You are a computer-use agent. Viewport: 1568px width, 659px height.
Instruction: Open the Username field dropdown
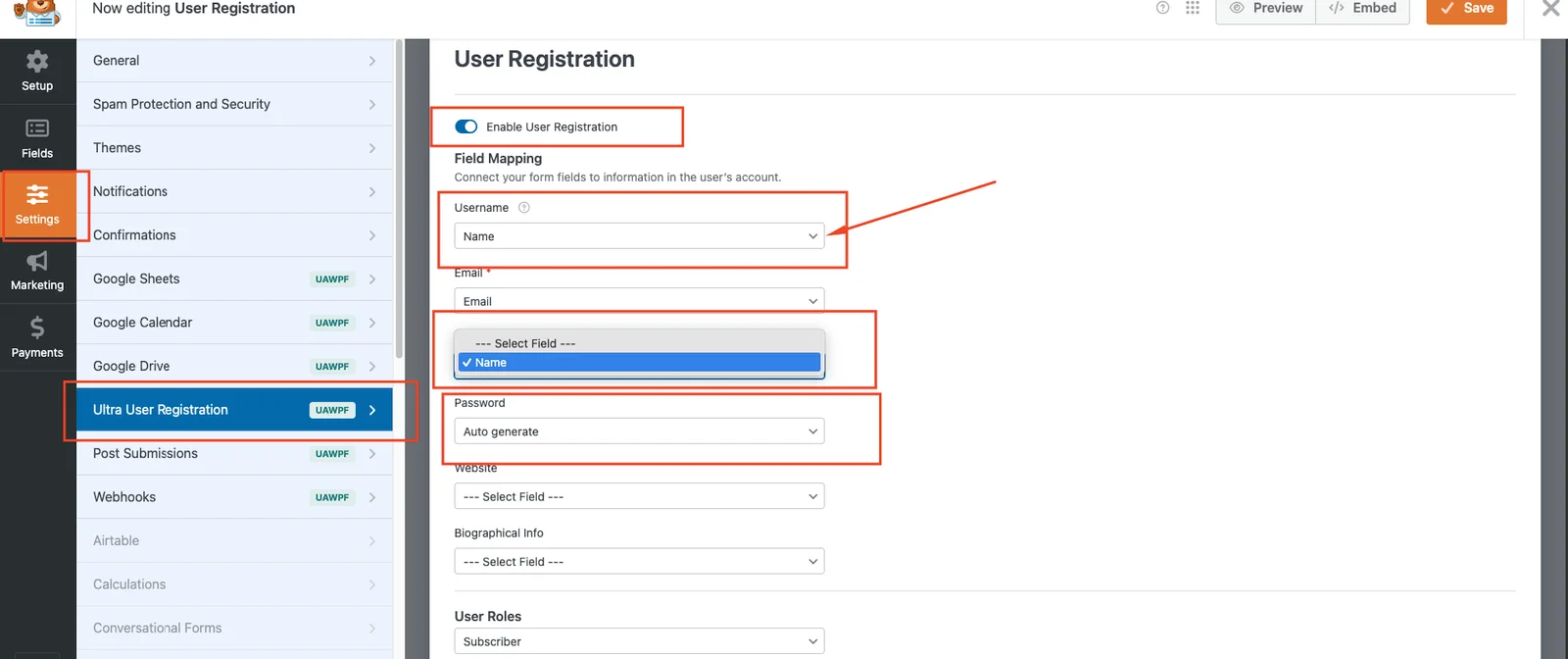[x=639, y=236]
